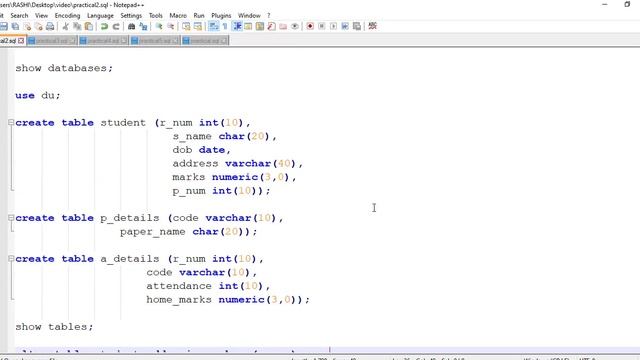
Task: Click the Save icon in toolbar
Action: pos(4,27)
